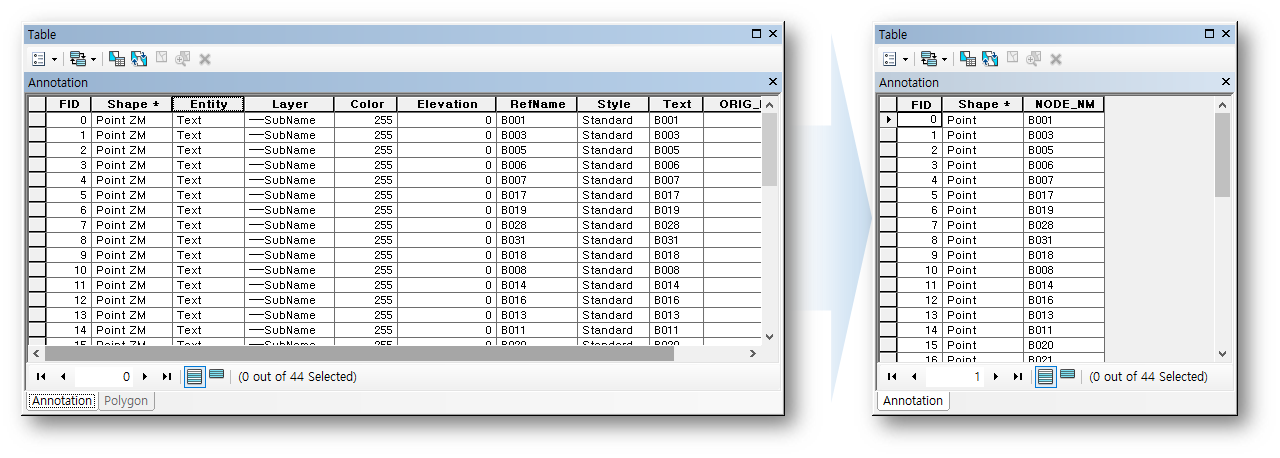The height and width of the screenshot is (458, 1280).
Task: Toggle Show selected records in left table
Action: pyautogui.click(x=216, y=376)
